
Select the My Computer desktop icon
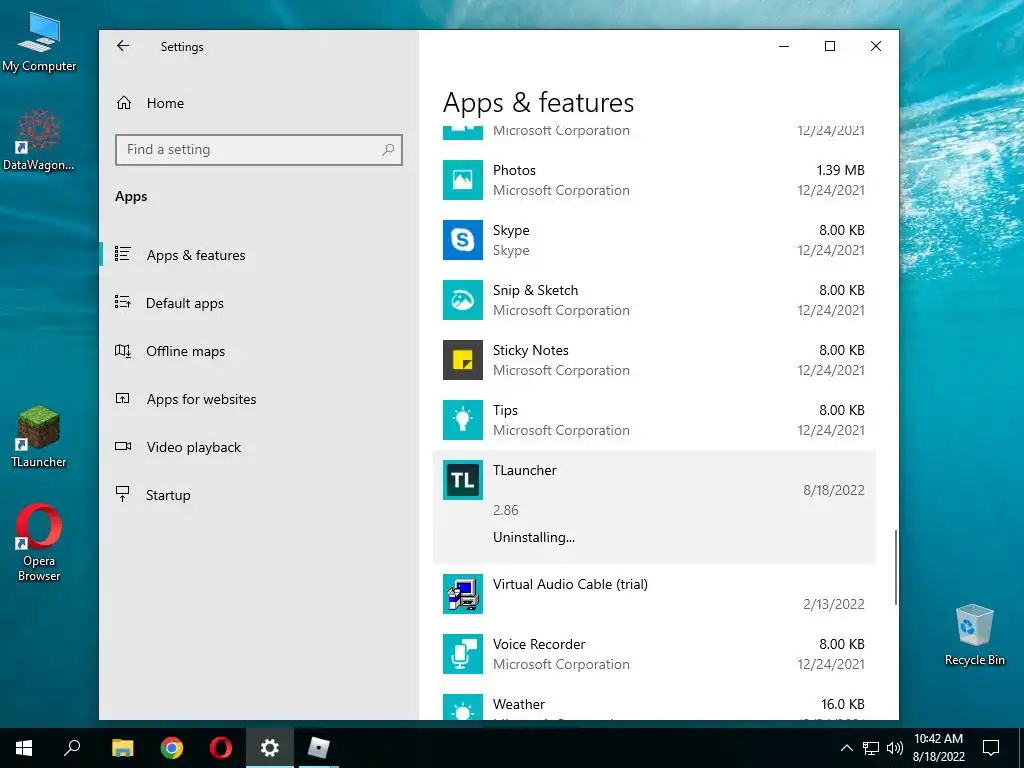point(39,42)
